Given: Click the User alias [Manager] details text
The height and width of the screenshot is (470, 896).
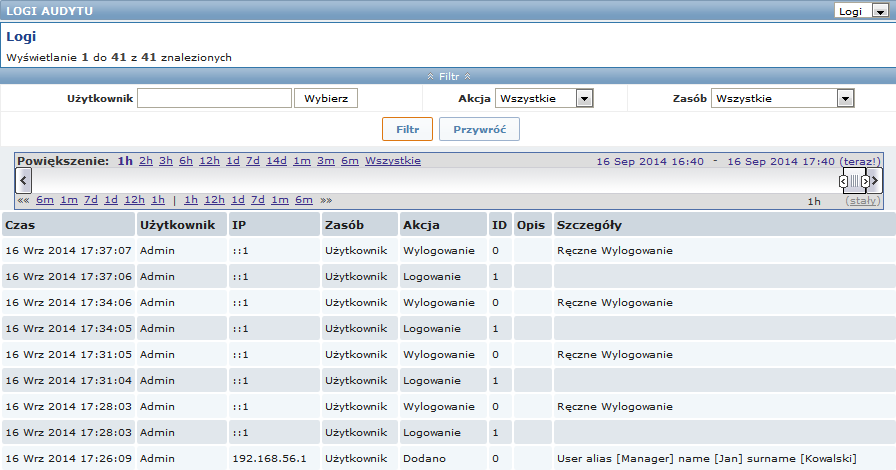Looking at the screenshot, I should (x=707, y=459).
